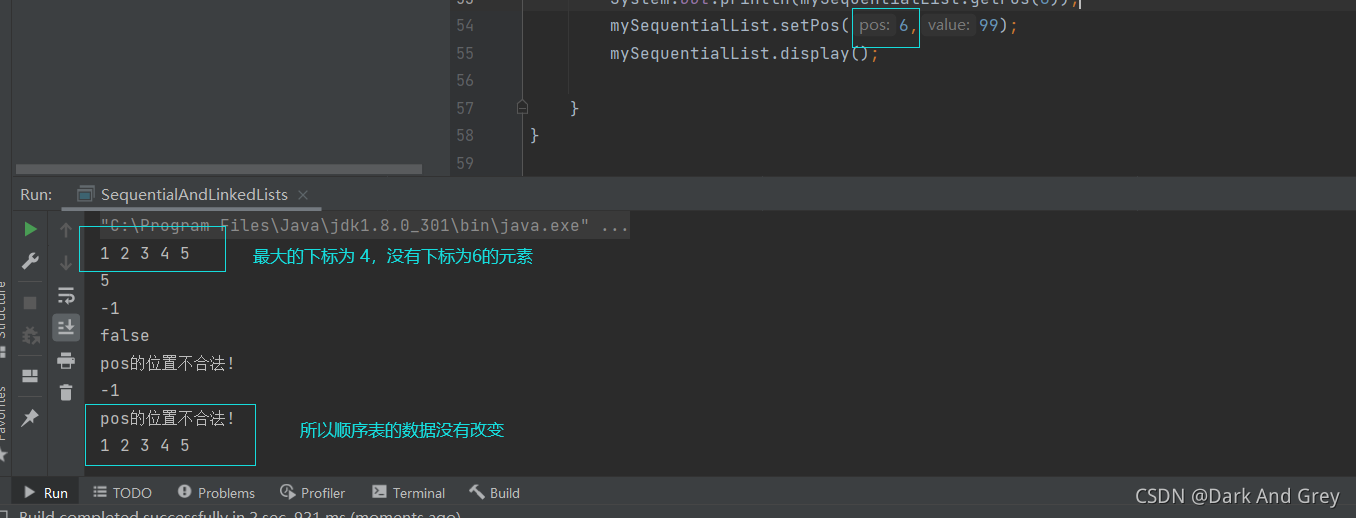The height and width of the screenshot is (518, 1356).
Task: Toggle soft-wrap in the console output
Action: [66, 295]
